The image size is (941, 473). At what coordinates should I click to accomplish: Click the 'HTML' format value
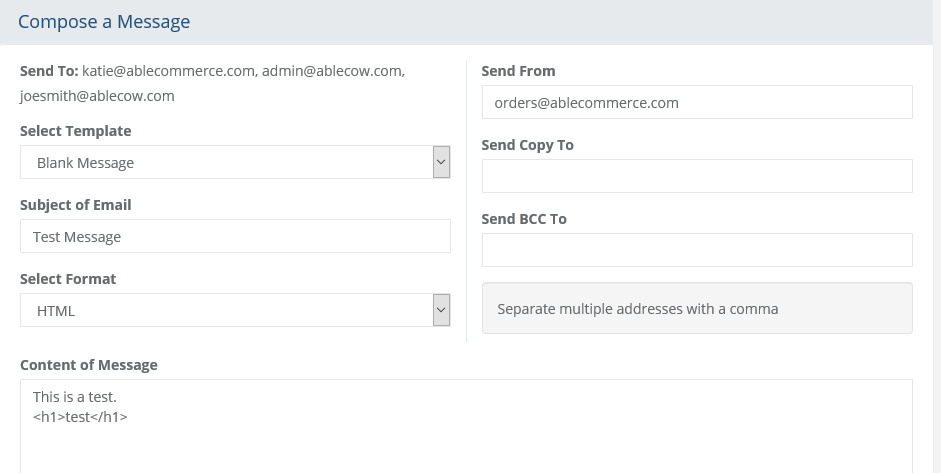(x=56, y=311)
